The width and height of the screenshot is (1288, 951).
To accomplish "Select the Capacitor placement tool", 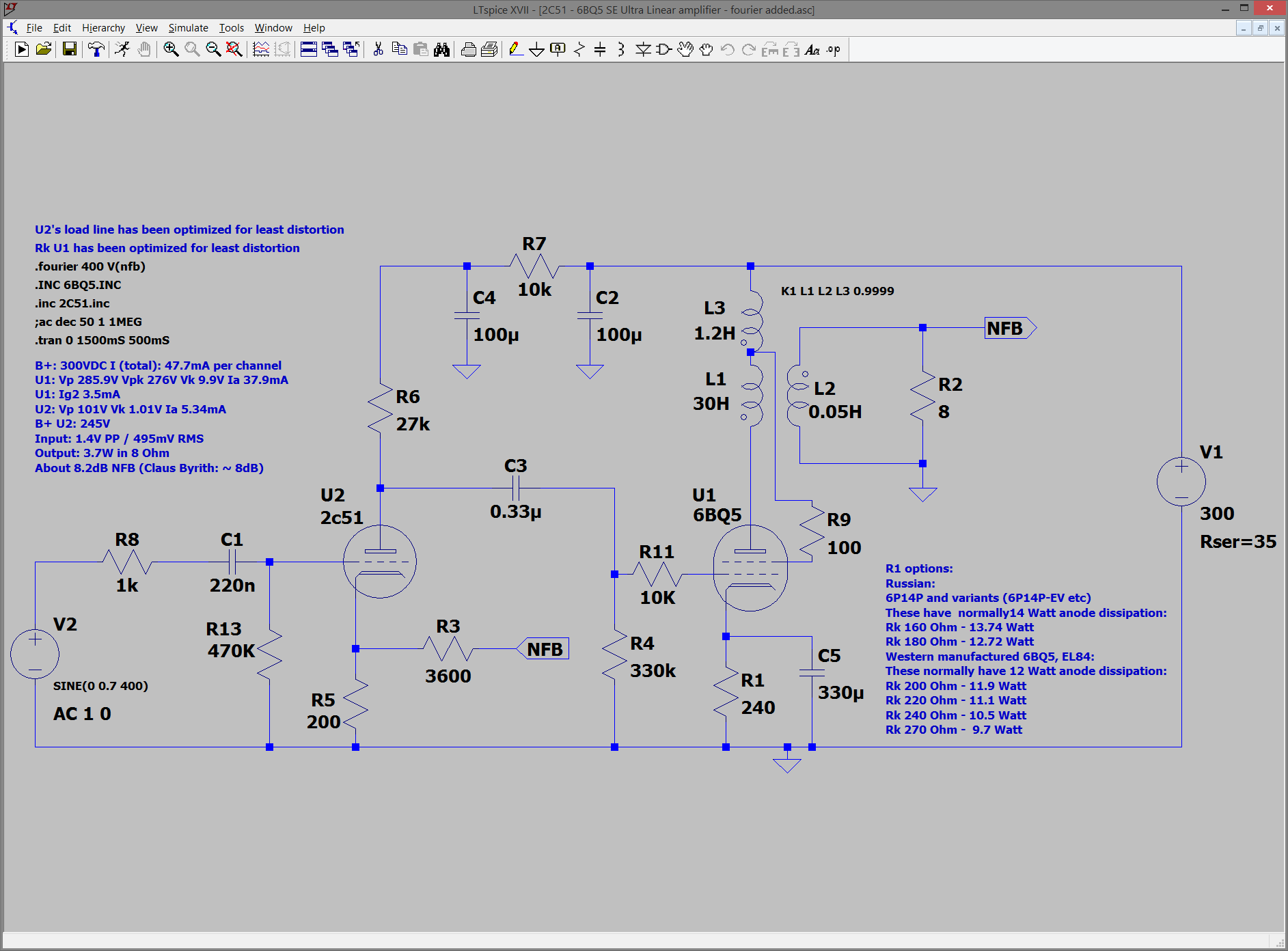I will 600,49.
